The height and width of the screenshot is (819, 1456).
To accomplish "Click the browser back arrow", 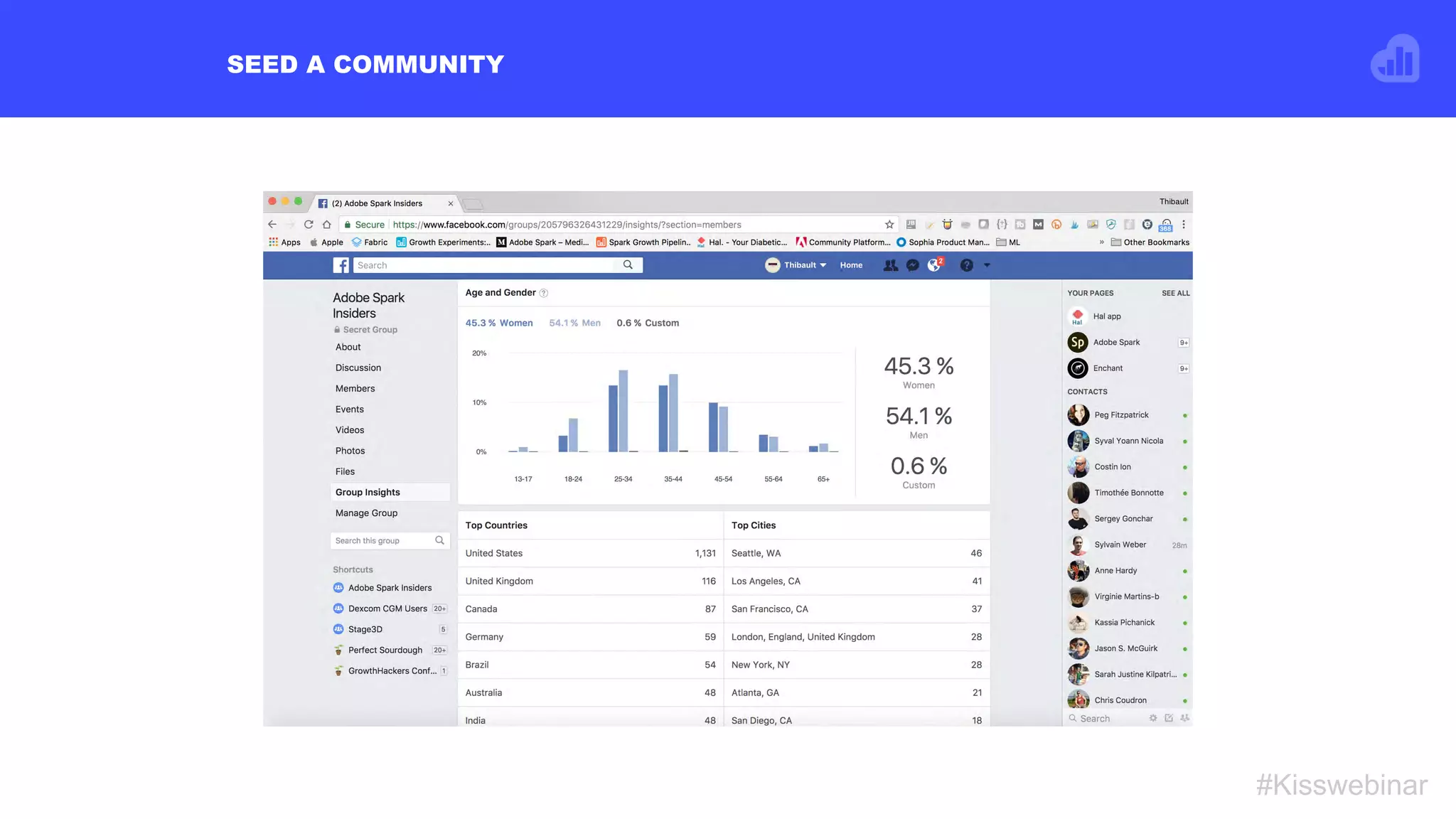I will (272, 225).
